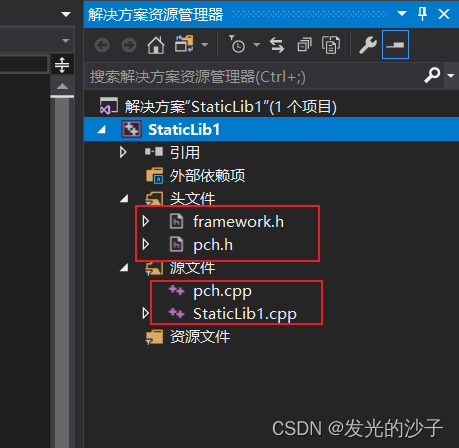Switch between solutions and folder views
This screenshot has width=459, height=448.
click(x=184, y=44)
